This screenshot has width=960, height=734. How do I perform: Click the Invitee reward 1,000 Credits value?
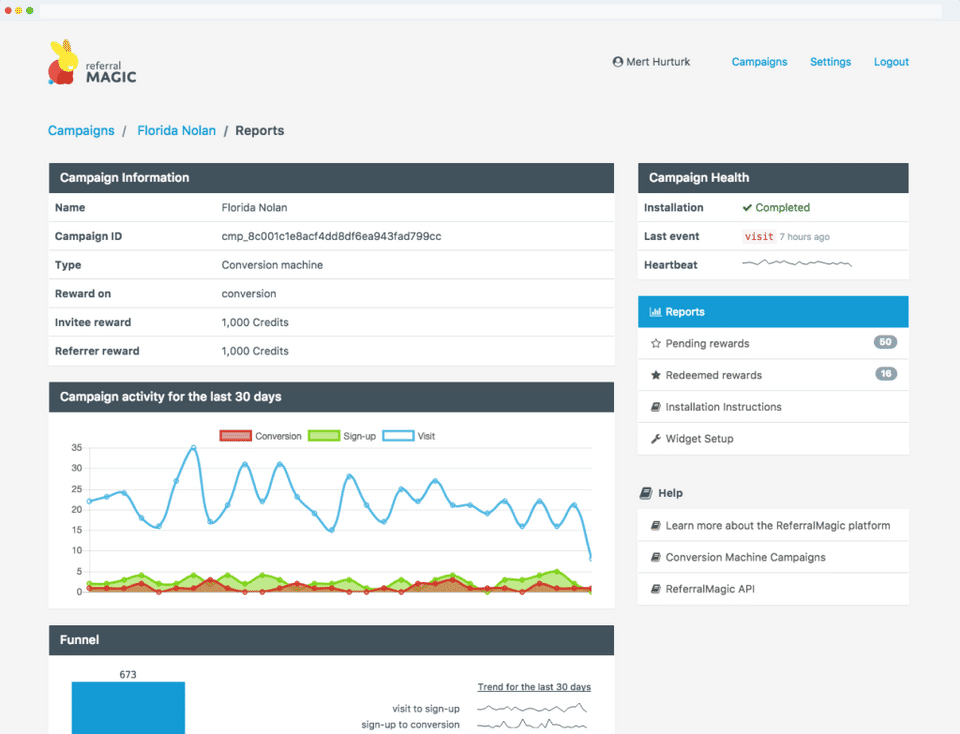[x=255, y=322]
